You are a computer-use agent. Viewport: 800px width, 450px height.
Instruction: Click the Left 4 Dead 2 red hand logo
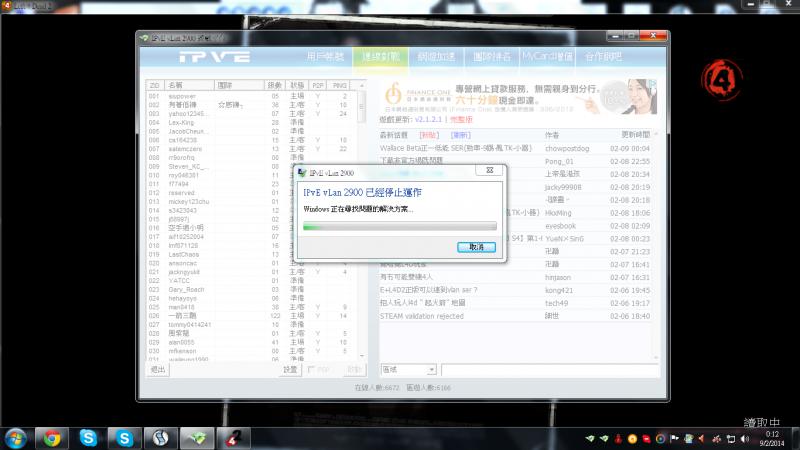[x=721, y=80]
